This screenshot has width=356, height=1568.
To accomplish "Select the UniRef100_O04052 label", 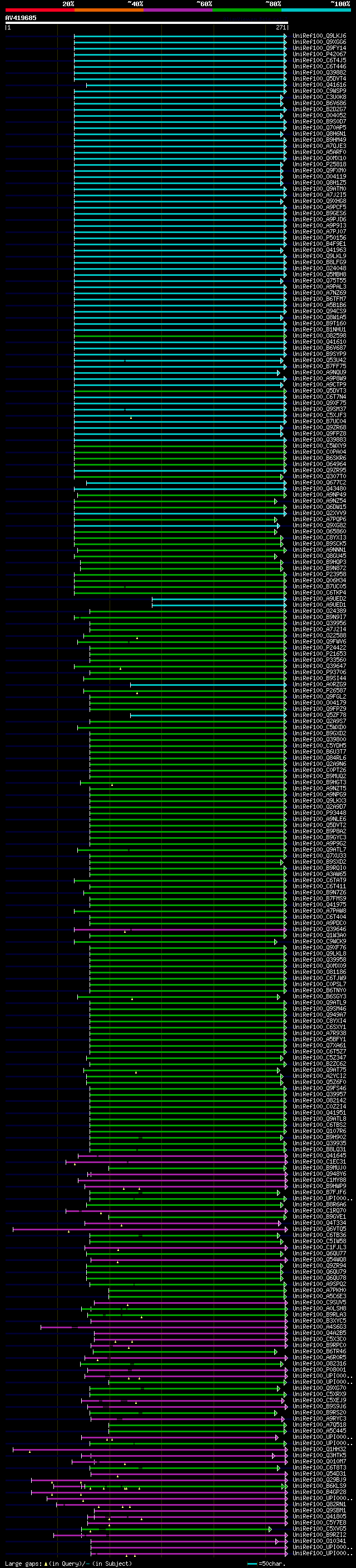I will point(319,115).
